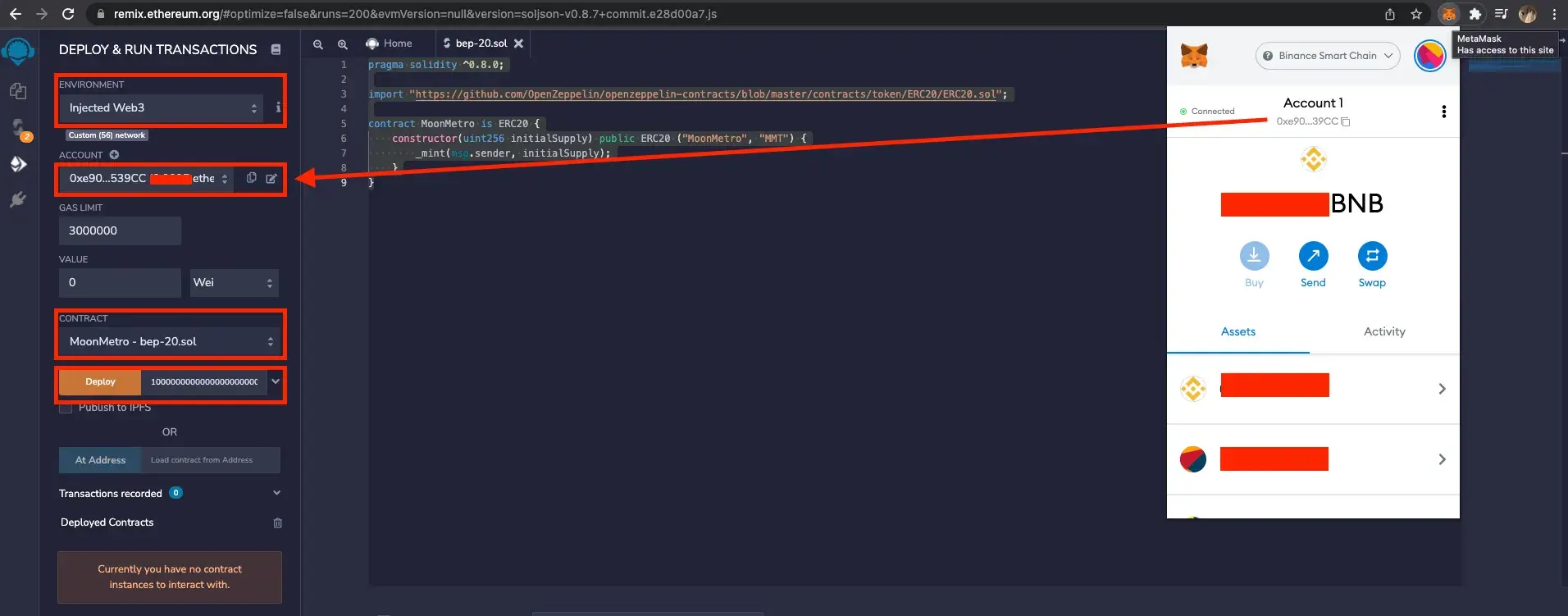Image resolution: width=1568 pixels, height=616 pixels.
Task: Clear deployed contracts with trash icon
Action: coord(277,523)
